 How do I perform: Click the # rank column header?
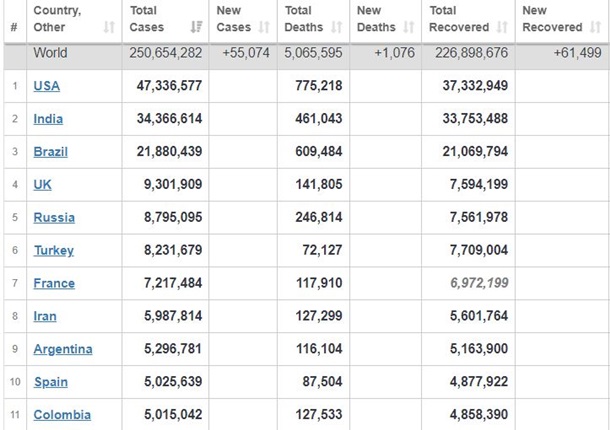click(x=13, y=28)
